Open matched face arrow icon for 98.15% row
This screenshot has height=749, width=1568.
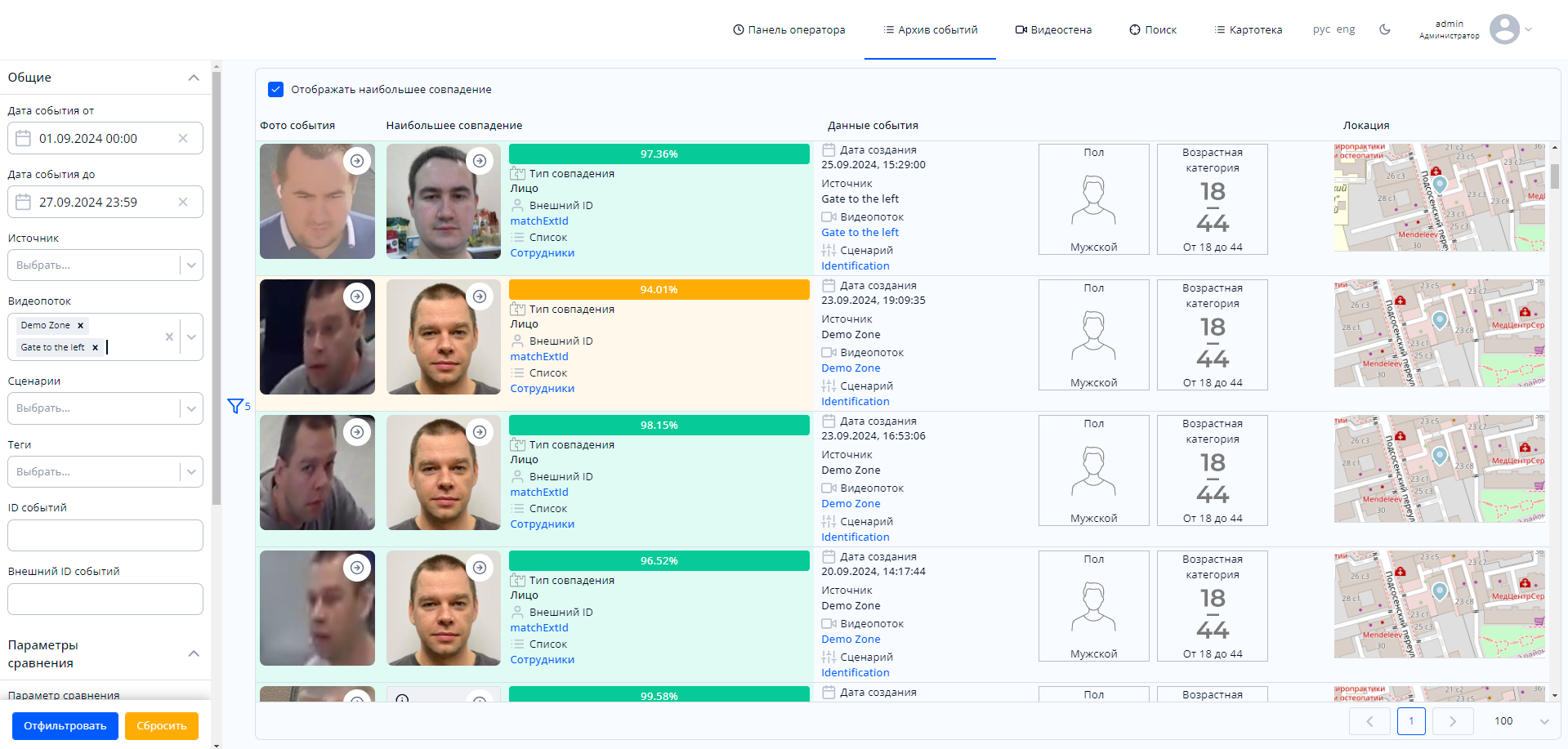pos(480,432)
